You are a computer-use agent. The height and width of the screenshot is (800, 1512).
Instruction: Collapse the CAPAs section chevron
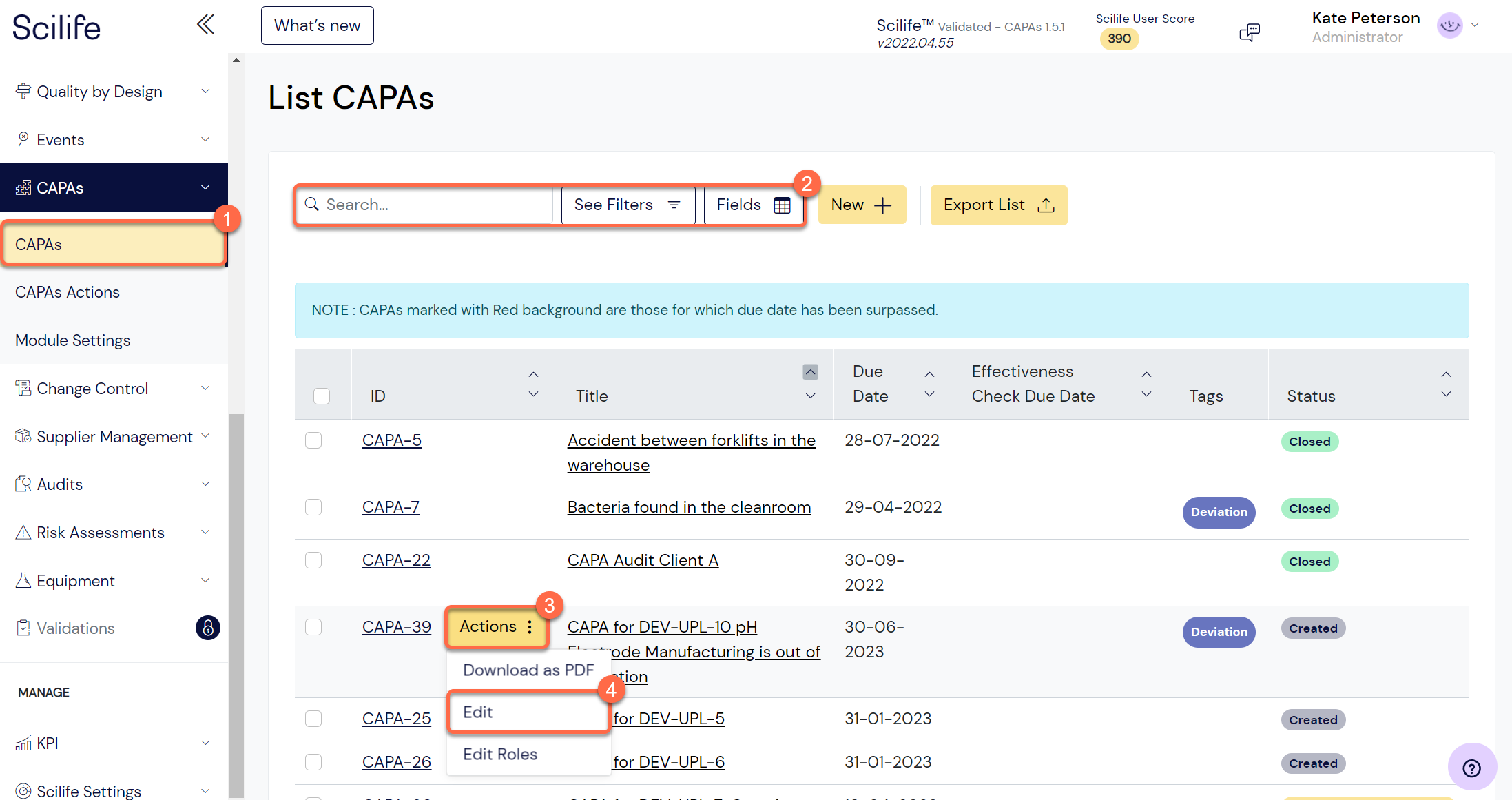click(205, 187)
